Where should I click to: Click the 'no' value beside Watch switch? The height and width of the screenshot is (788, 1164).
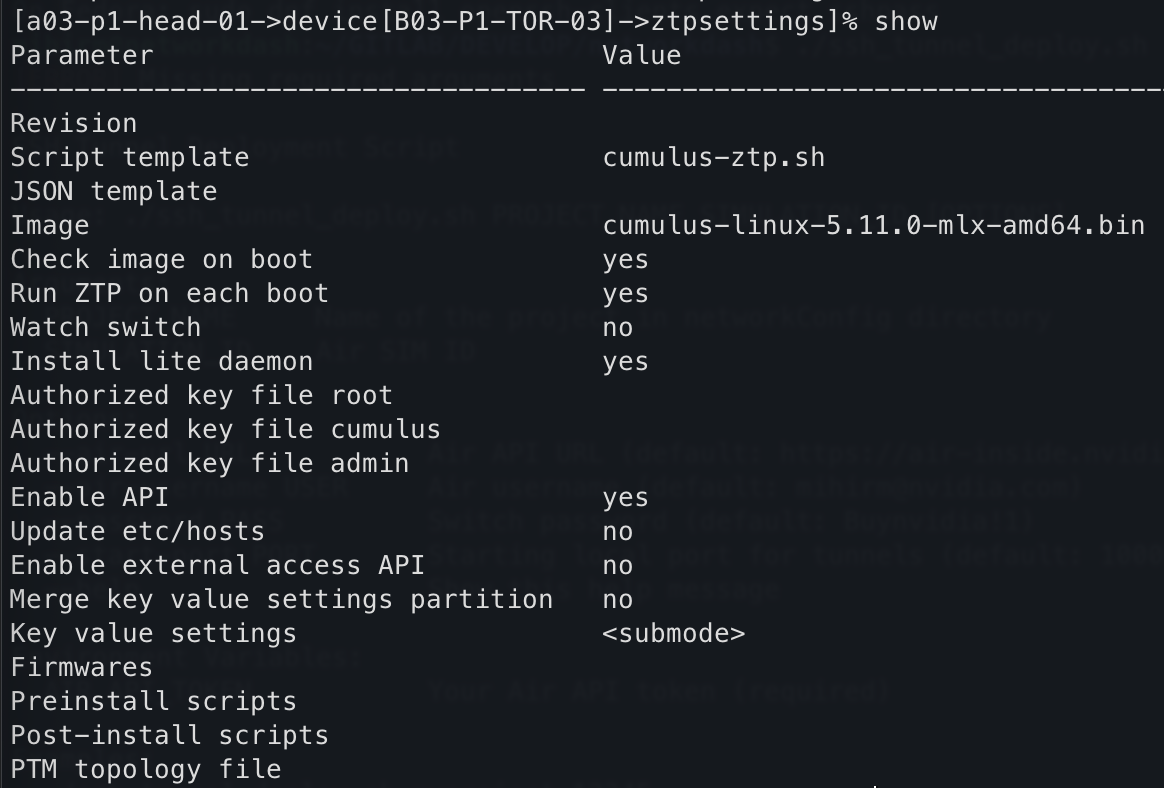pos(618,327)
